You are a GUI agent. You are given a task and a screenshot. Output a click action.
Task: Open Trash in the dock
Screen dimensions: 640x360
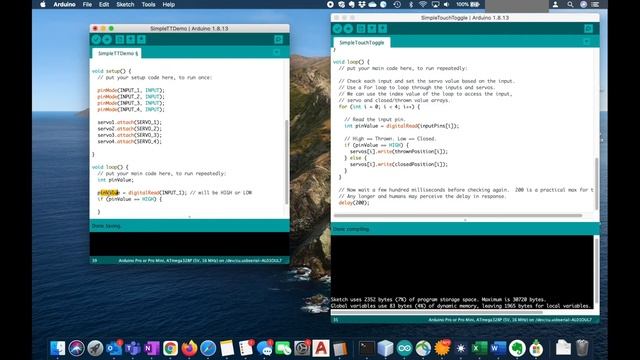click(582, 348)
